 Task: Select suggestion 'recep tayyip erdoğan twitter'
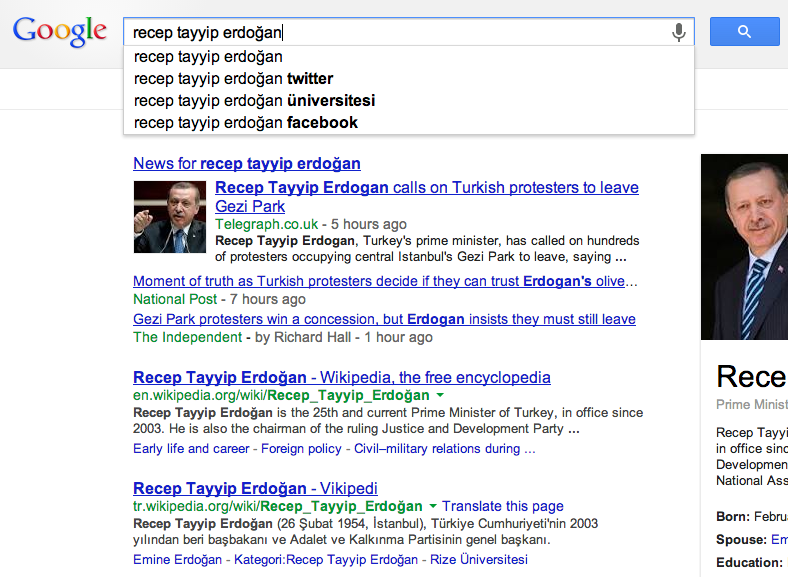409,79
